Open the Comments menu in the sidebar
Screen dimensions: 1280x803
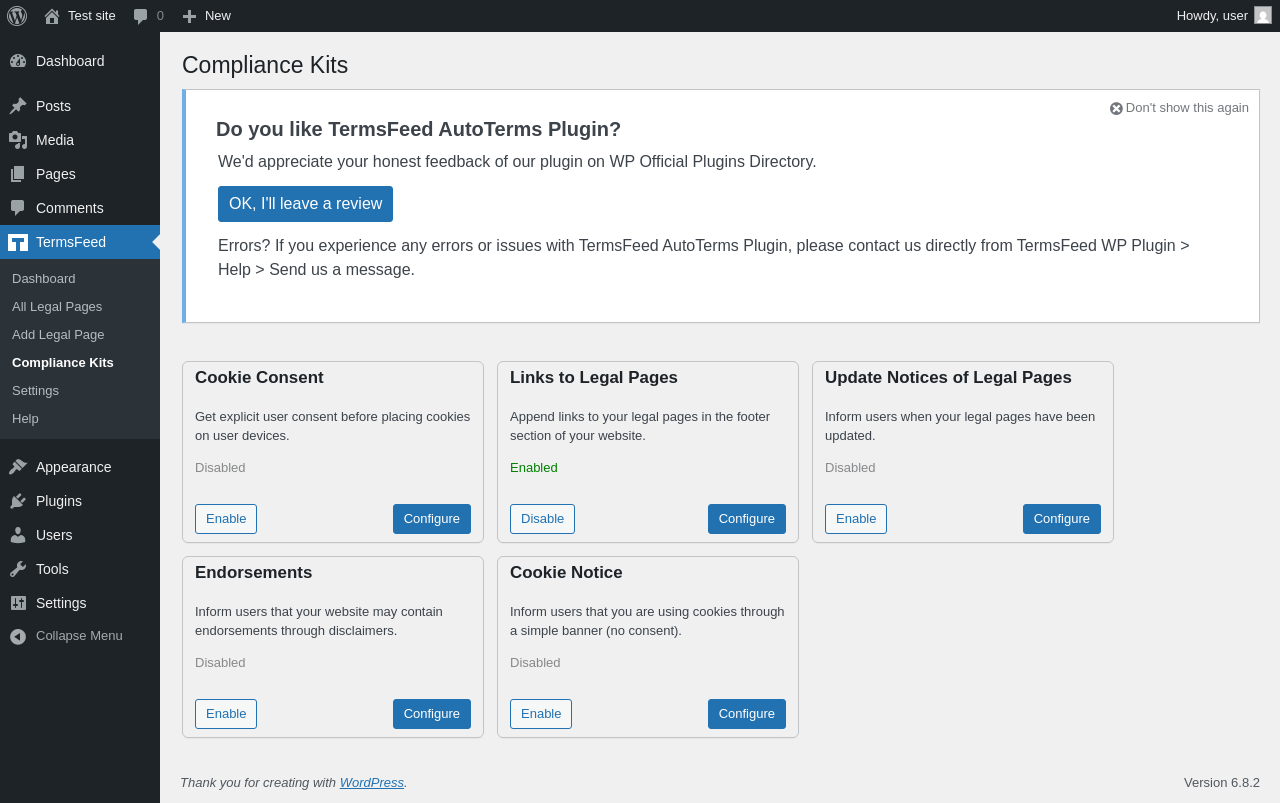click(x=80, y=208)
